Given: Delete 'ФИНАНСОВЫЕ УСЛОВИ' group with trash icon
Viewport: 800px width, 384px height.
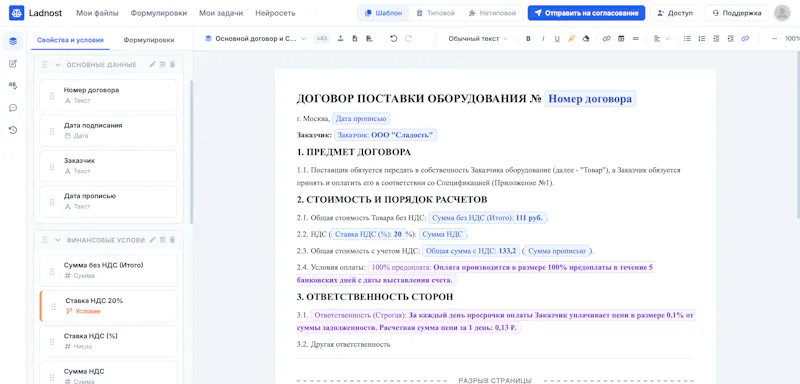Looking at the screenshot, I should pos(172,239).
